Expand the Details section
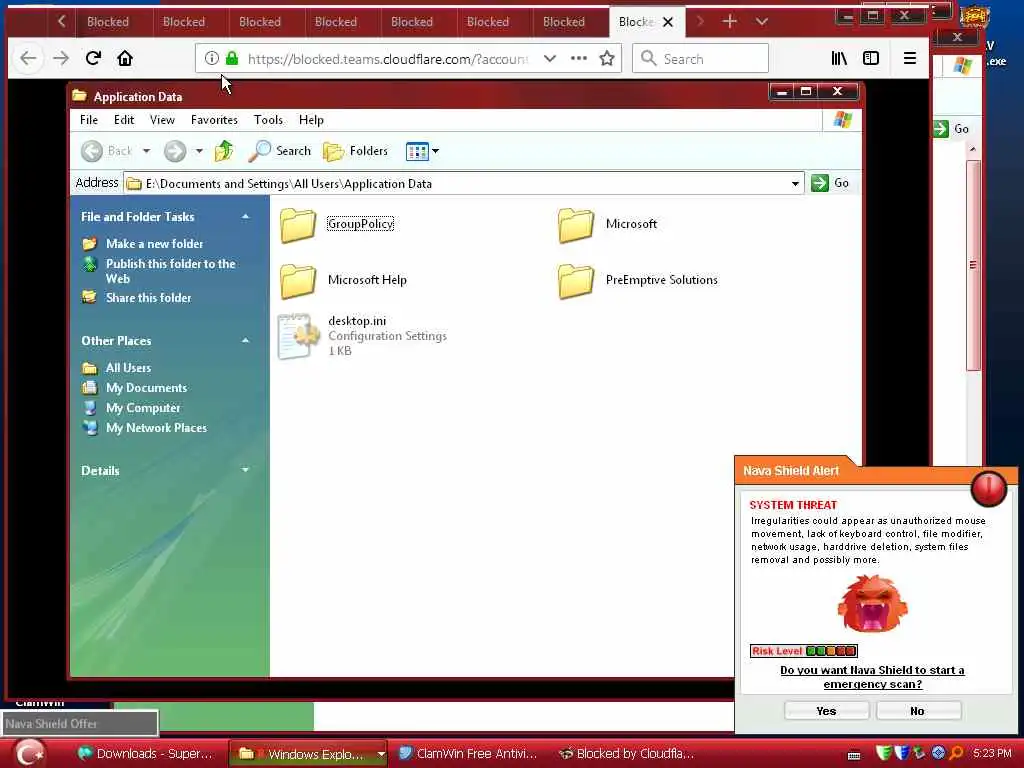This screenshot has height=768, width=1024. pos(246,470)
